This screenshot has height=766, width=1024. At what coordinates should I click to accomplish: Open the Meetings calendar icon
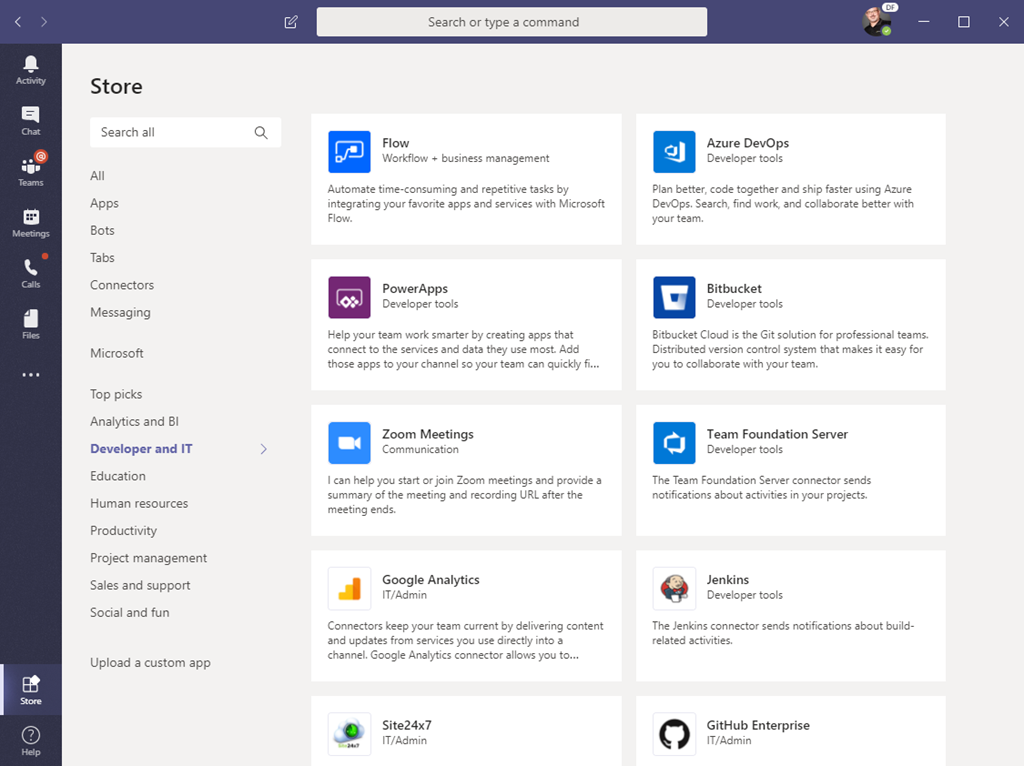(x=31, y=222)
